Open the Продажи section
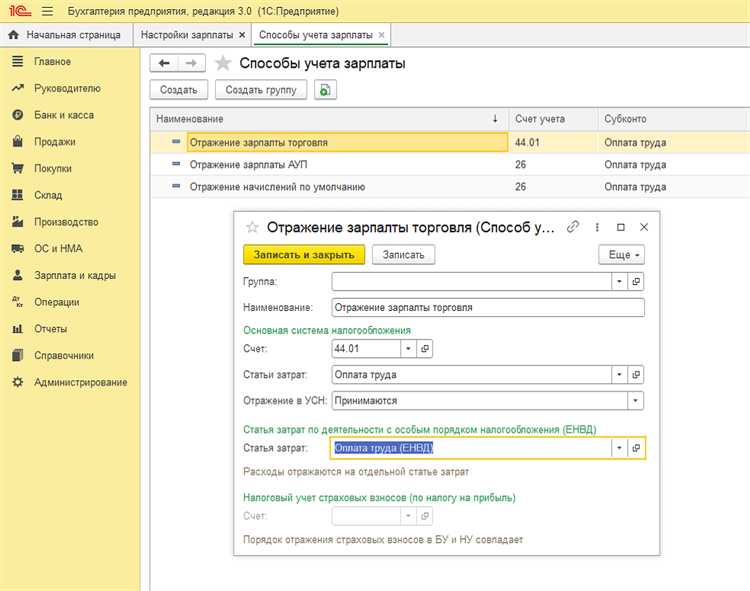This screenshot has height=591, width=750. pos(55,142)
